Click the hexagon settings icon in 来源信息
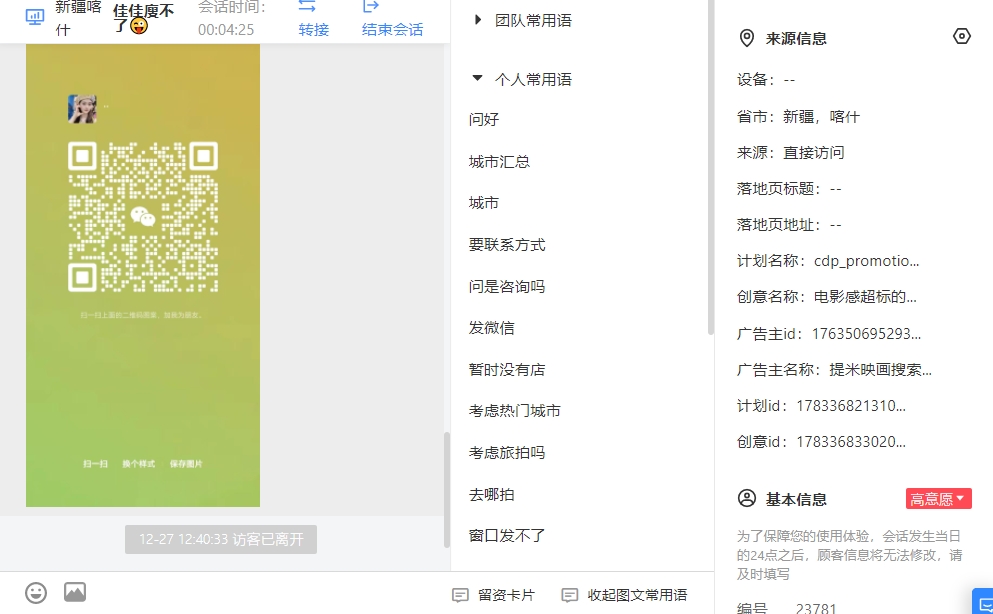The image size is (993, 614). click(961, 36)
